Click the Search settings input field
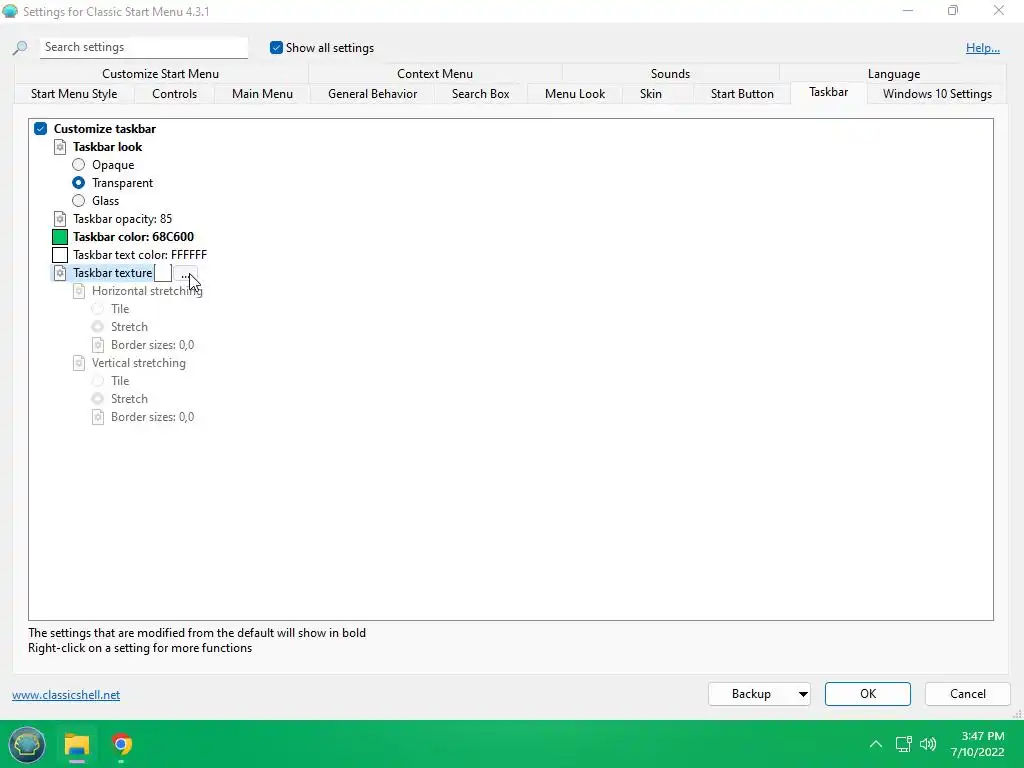This screenshot has width=1024, height=768. click(x=144, y=47)
